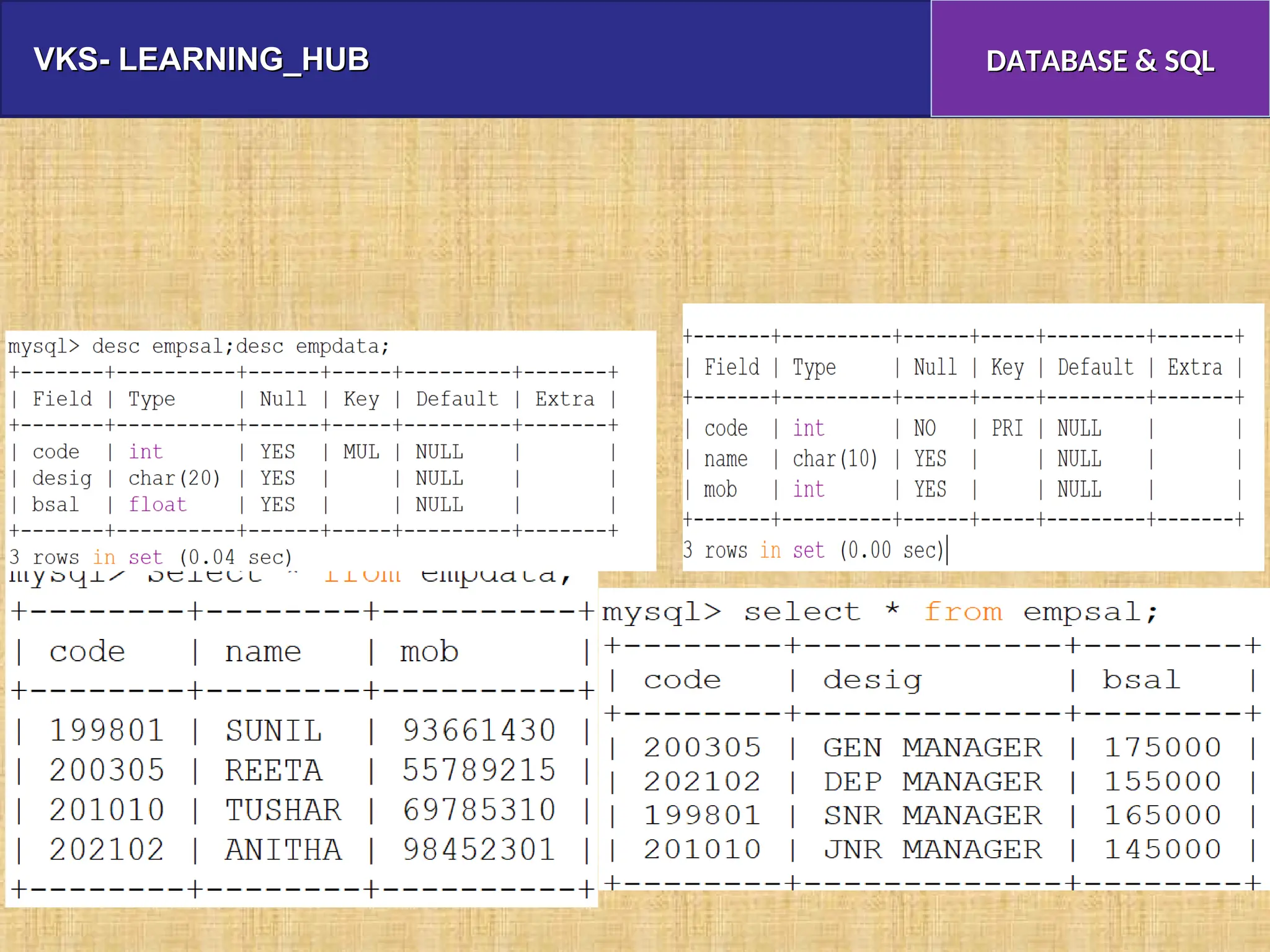Click salary value 155000

[1163, 781]
